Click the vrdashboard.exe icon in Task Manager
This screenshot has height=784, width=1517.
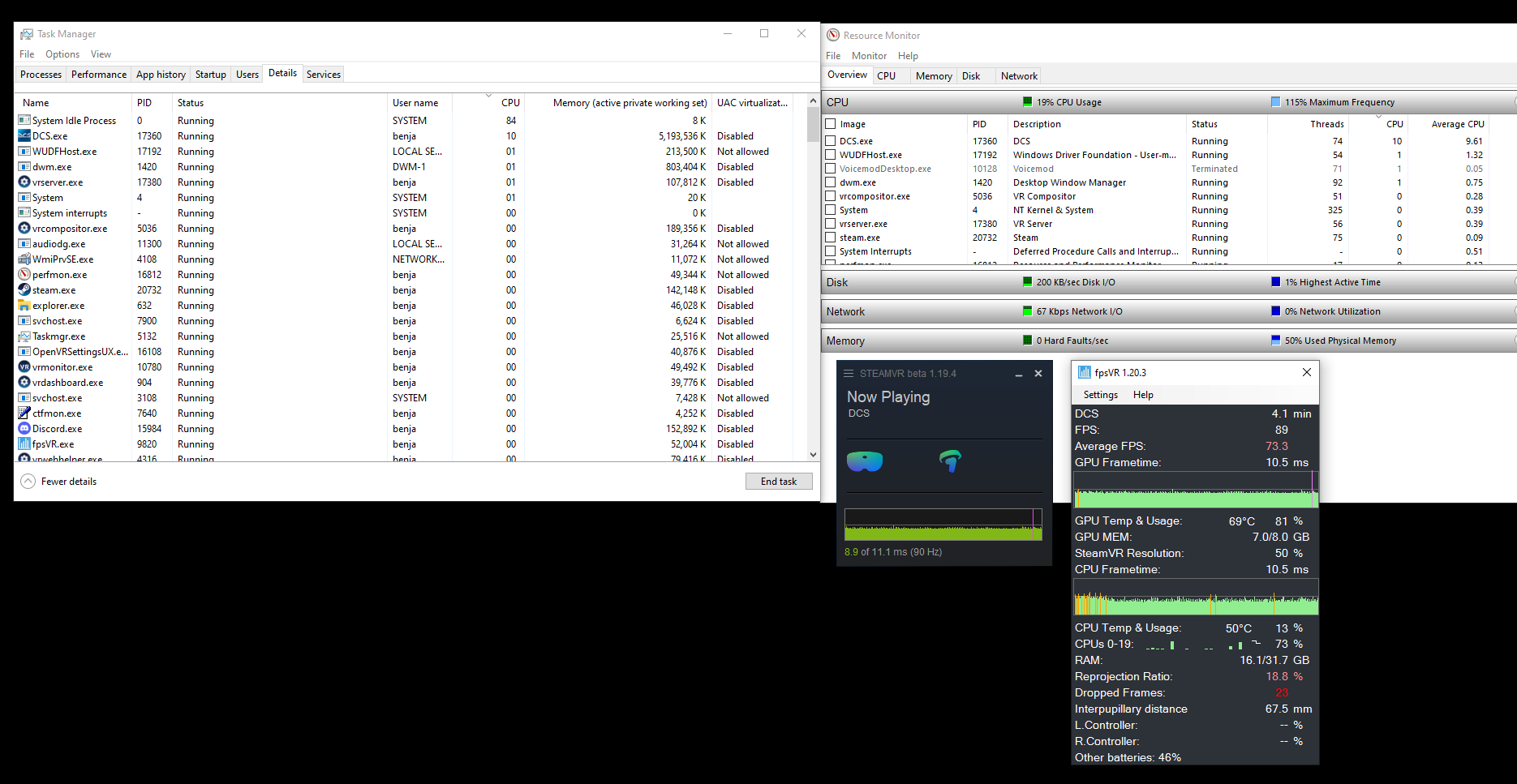coord(24,383)
